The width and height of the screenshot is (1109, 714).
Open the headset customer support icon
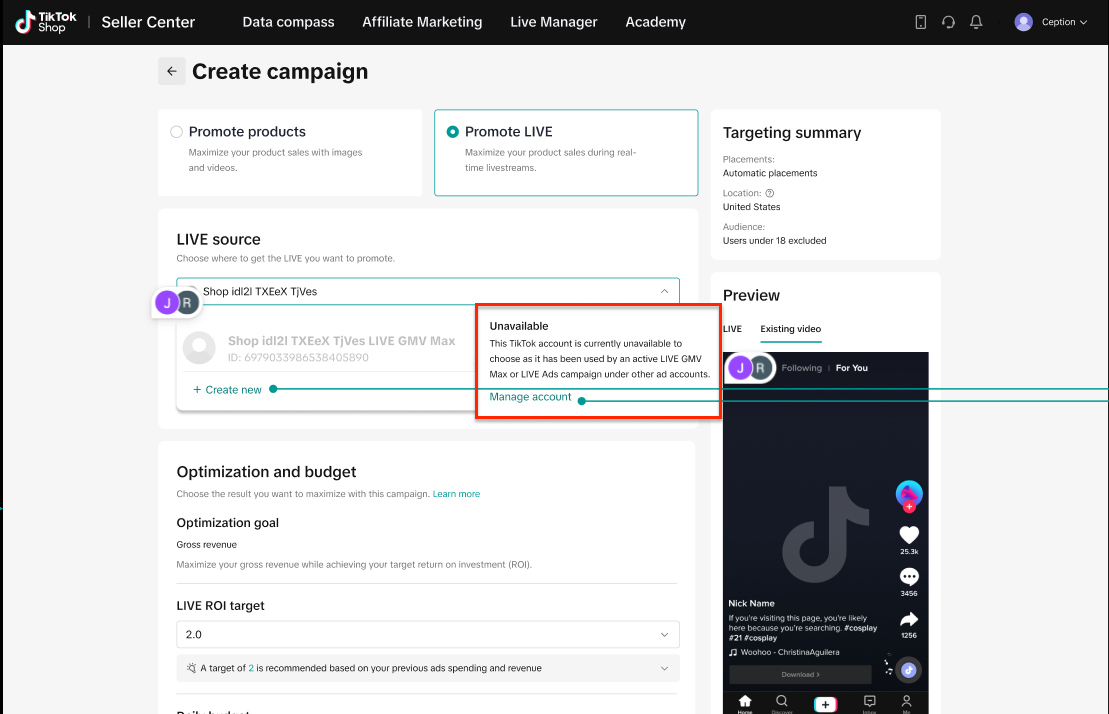(x=948, y=22)
